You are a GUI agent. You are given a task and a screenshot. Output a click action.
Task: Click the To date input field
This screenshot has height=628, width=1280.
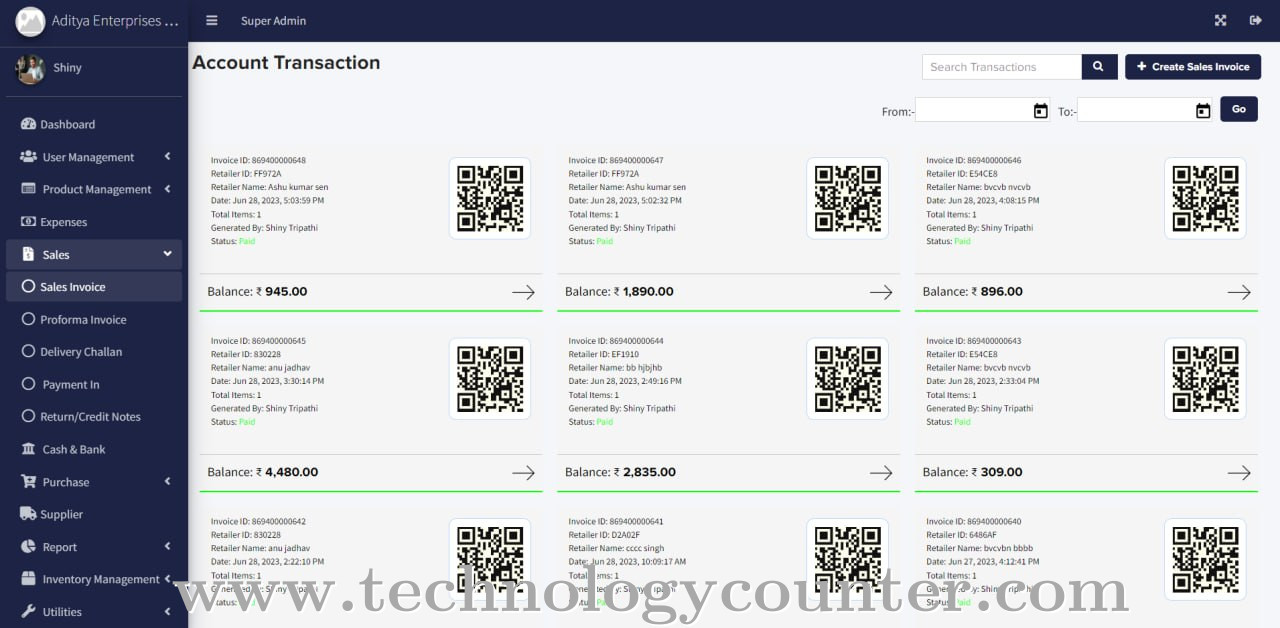click(x=1145, y=110)
